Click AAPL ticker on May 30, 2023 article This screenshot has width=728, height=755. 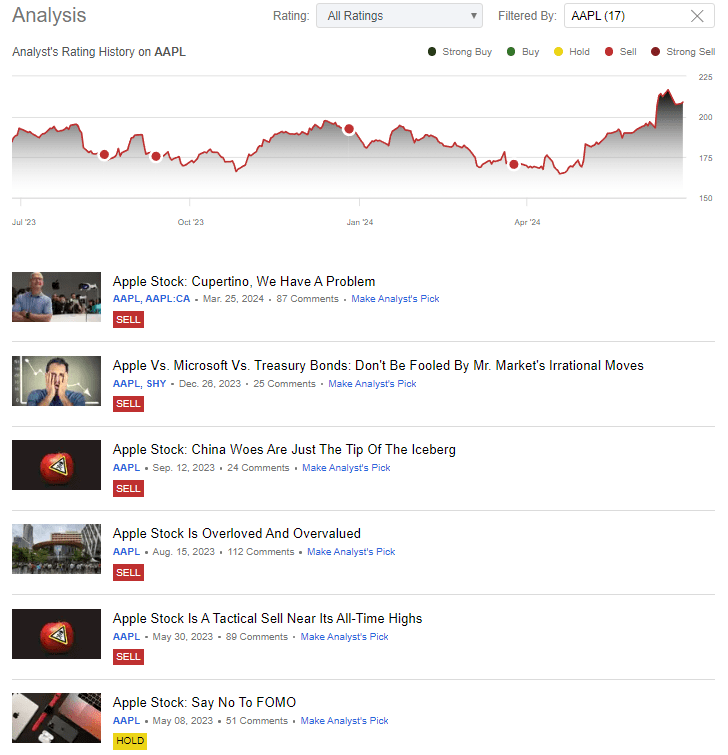click(126, 637)
